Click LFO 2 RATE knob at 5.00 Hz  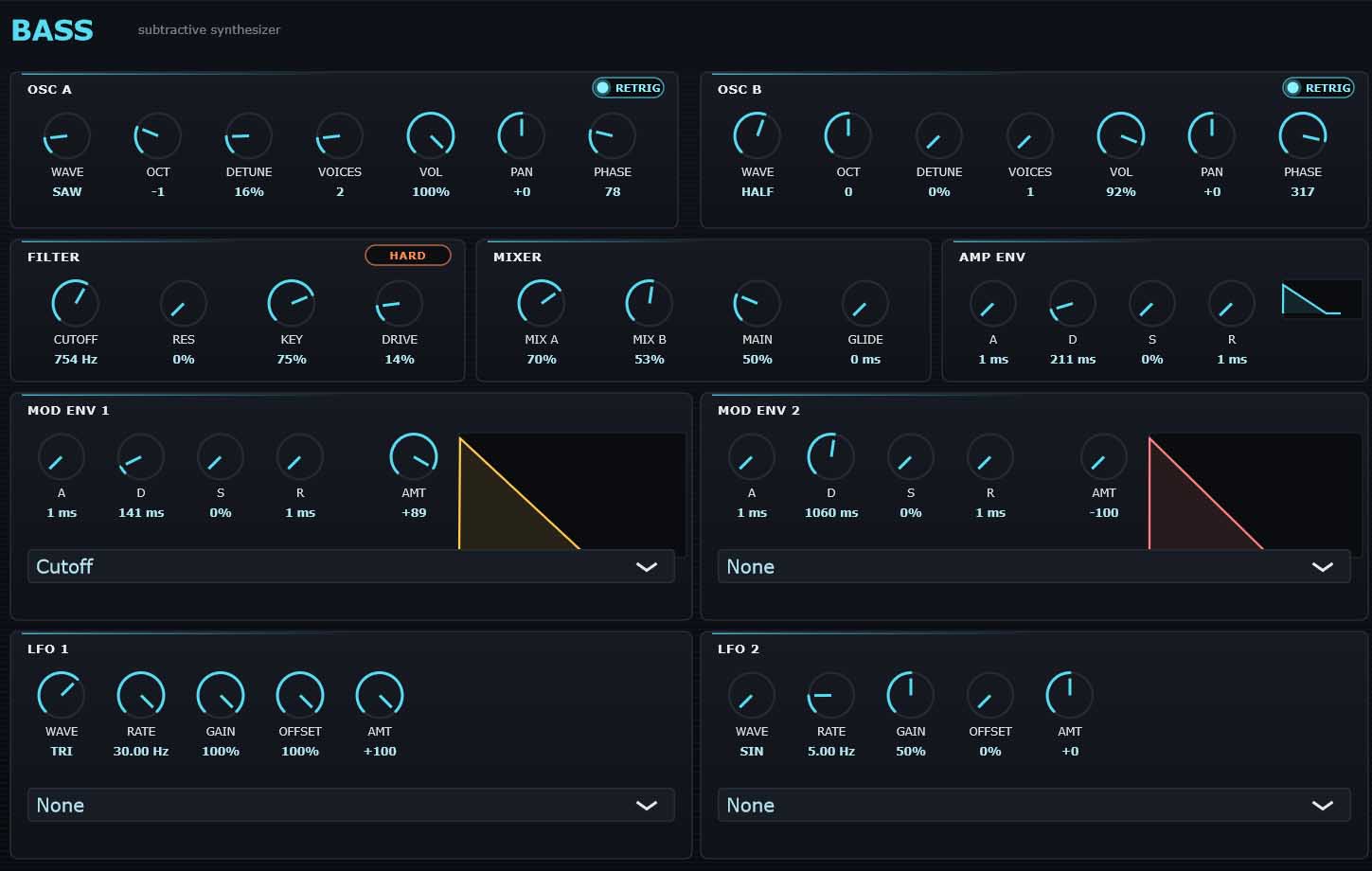click(x=831, y=696)
